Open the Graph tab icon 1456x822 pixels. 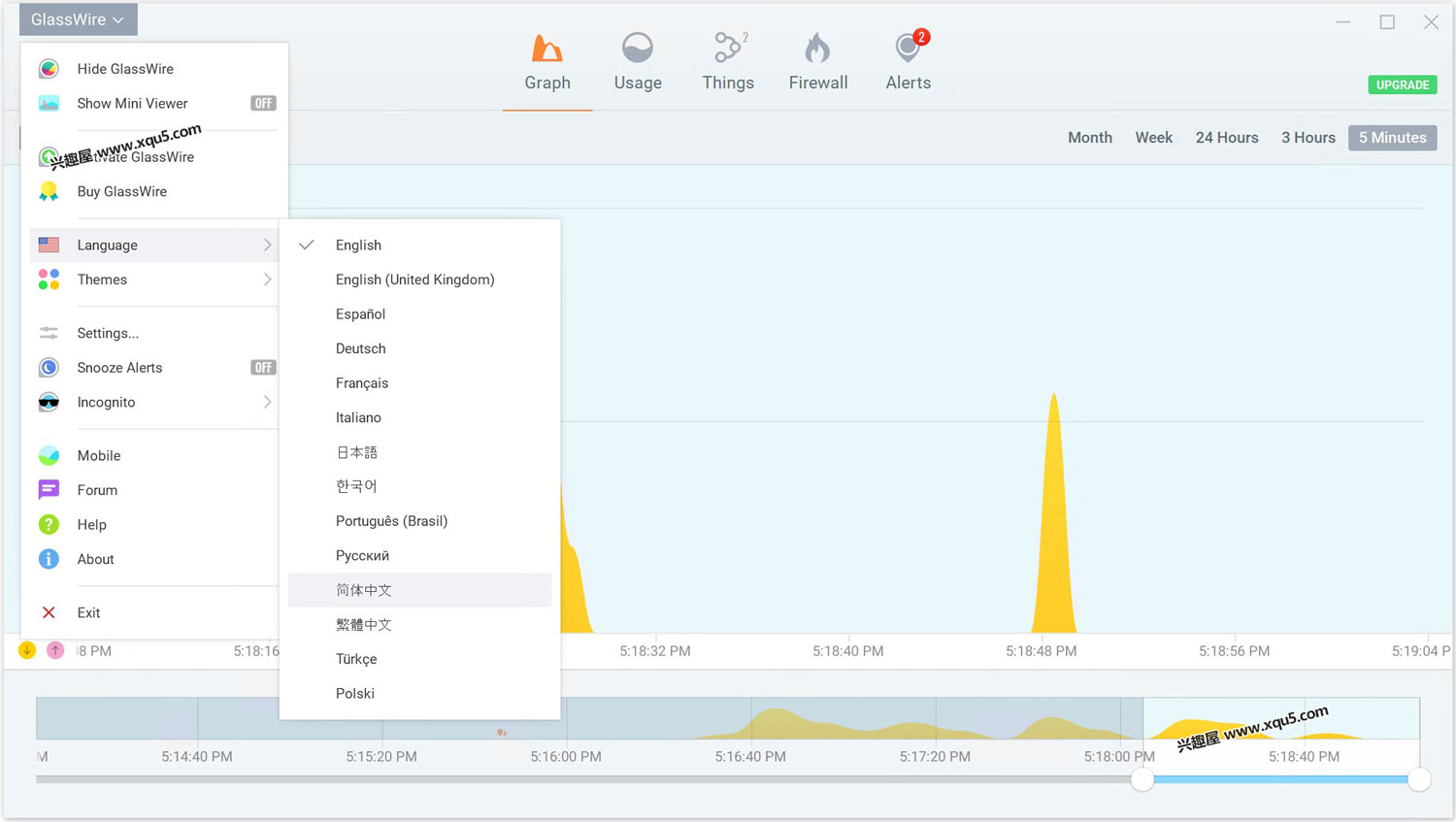547,48
